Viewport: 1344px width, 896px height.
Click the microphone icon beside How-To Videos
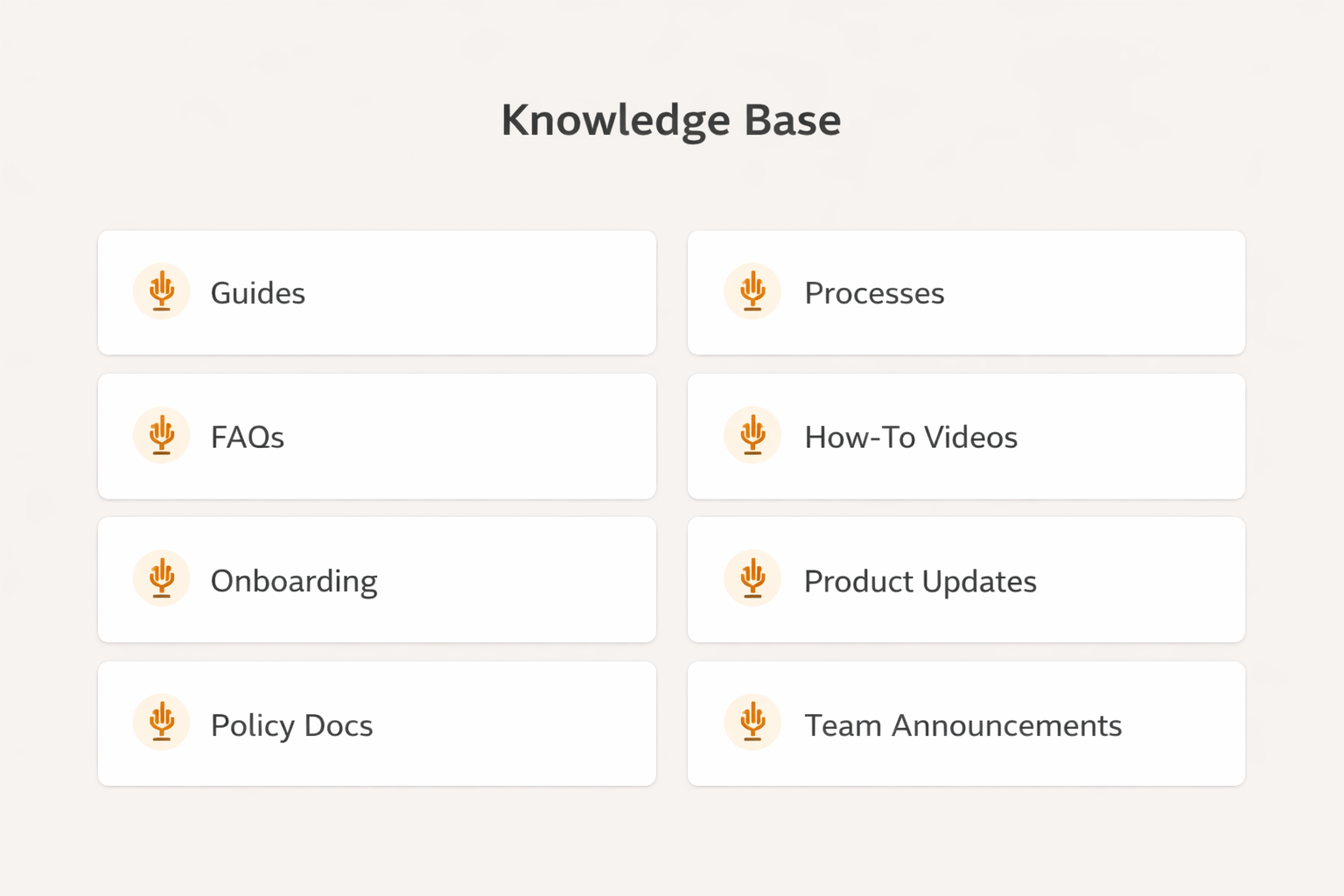point(752,435)
